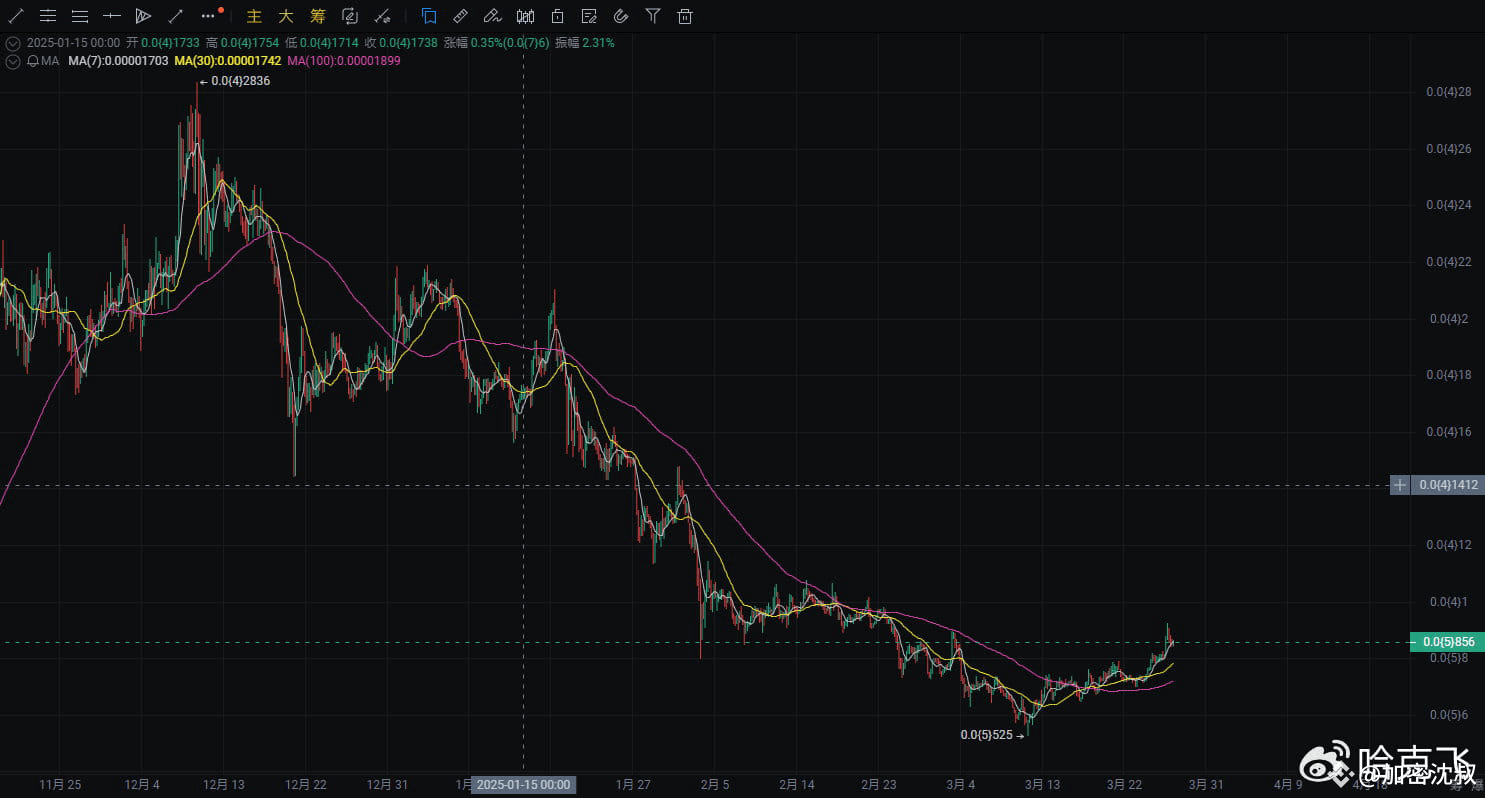
Task: Click the 0.0{4}24 price axis label
Action: point(1448,205)
